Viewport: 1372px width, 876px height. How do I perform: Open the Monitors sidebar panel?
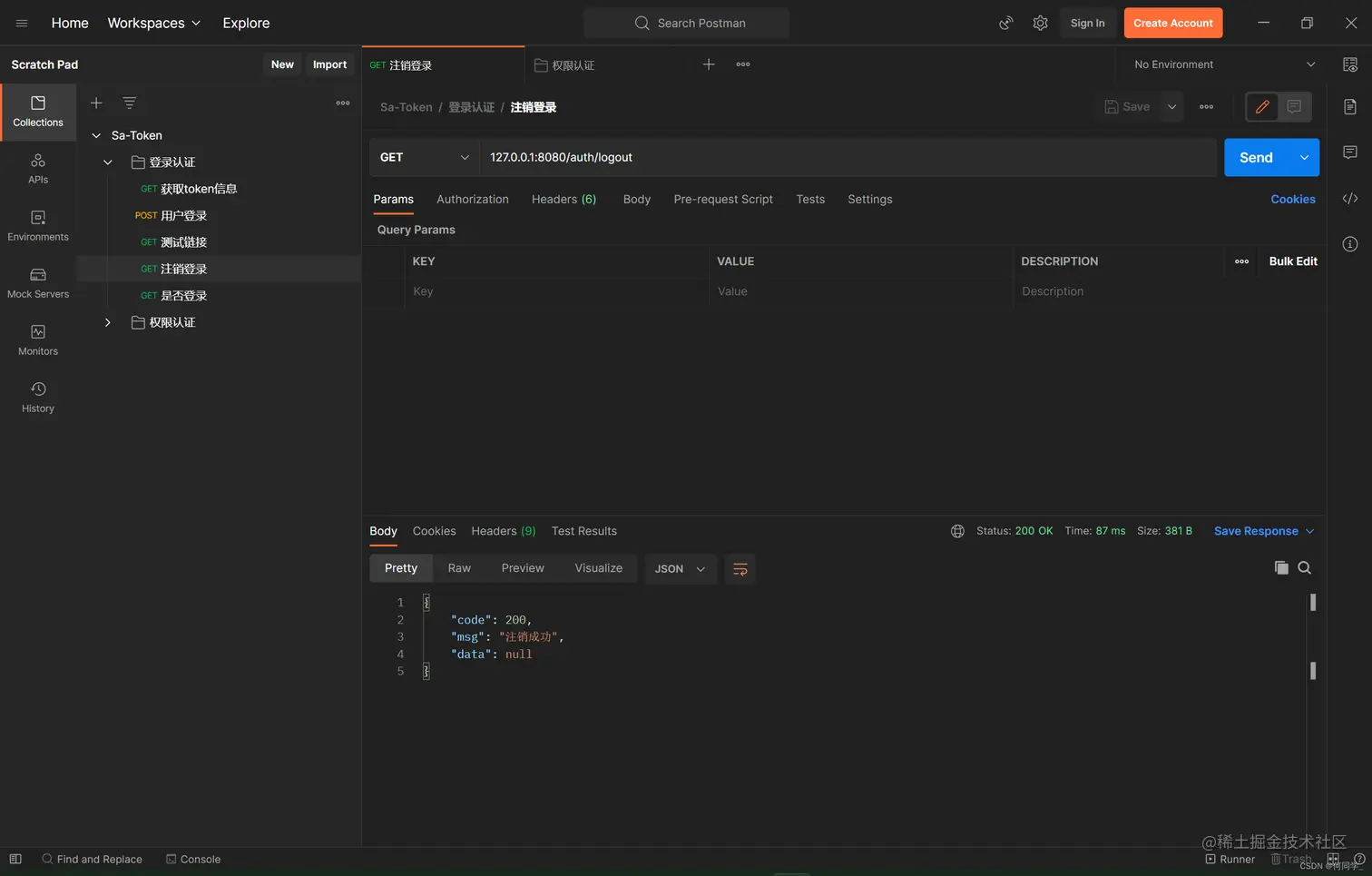[x=38, y=340]
